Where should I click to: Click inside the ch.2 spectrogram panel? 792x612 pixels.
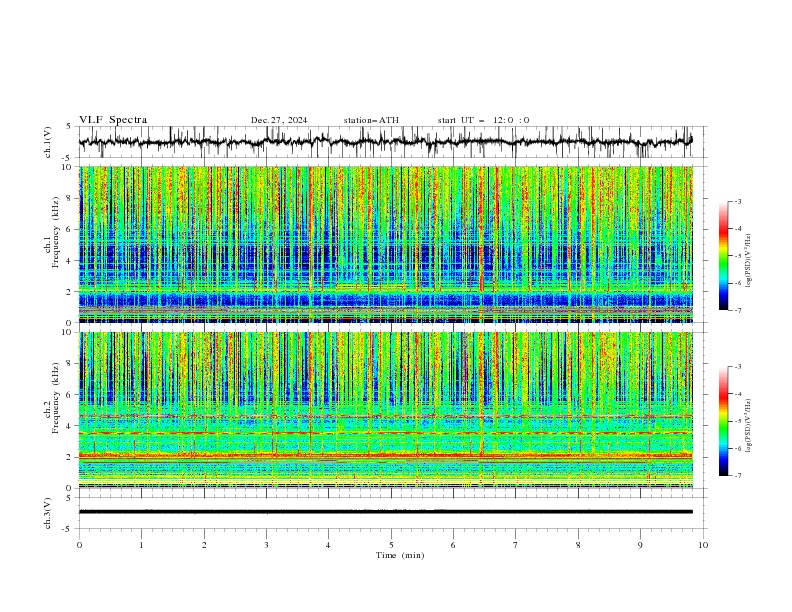[386, 410]
